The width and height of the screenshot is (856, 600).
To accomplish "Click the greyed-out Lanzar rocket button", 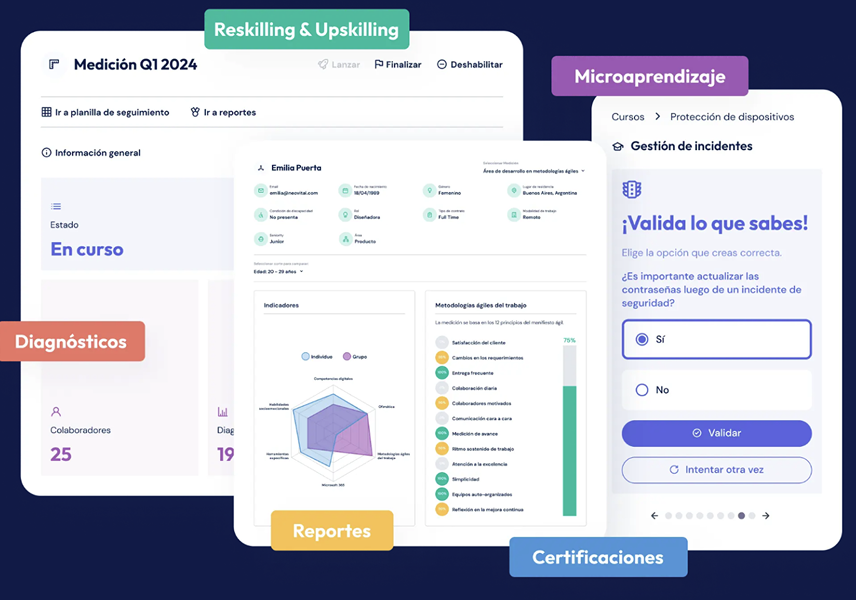I will coord(339,64).
